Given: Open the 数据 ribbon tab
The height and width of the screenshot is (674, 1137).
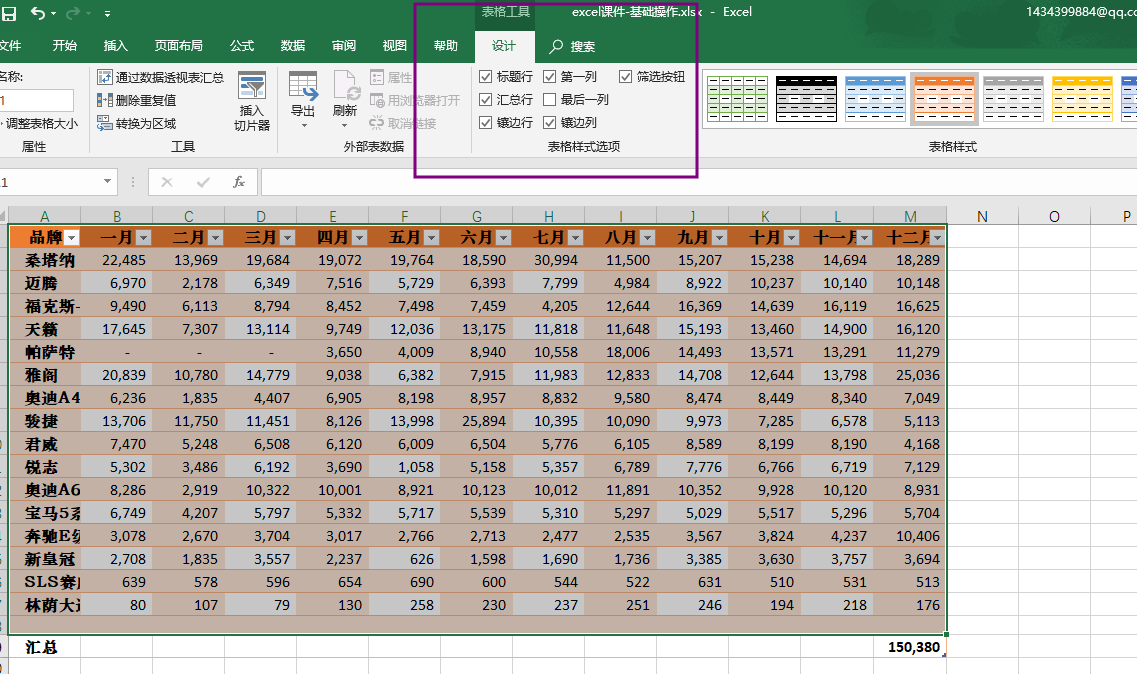Looking at the screenshot, I should click(x=292, y=46).
